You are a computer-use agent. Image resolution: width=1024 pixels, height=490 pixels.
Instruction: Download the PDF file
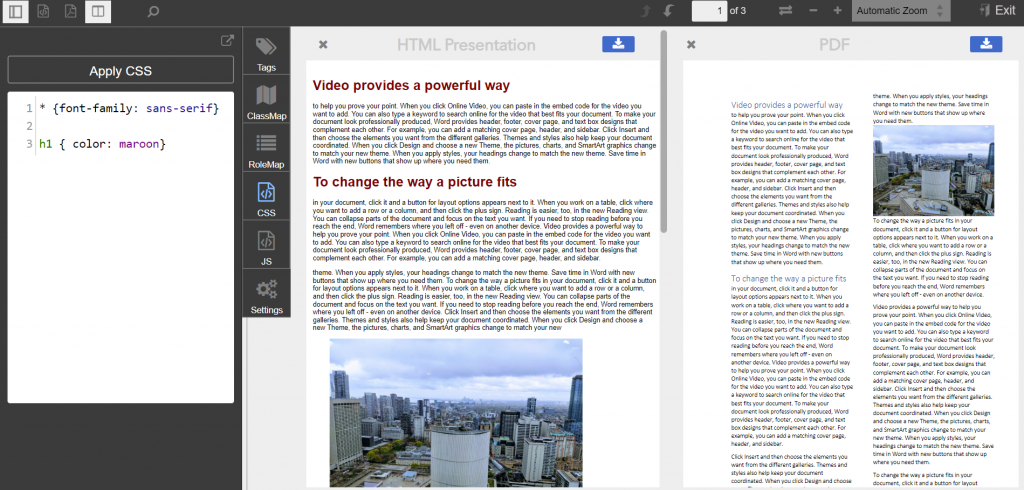click(x=986, y=44)
